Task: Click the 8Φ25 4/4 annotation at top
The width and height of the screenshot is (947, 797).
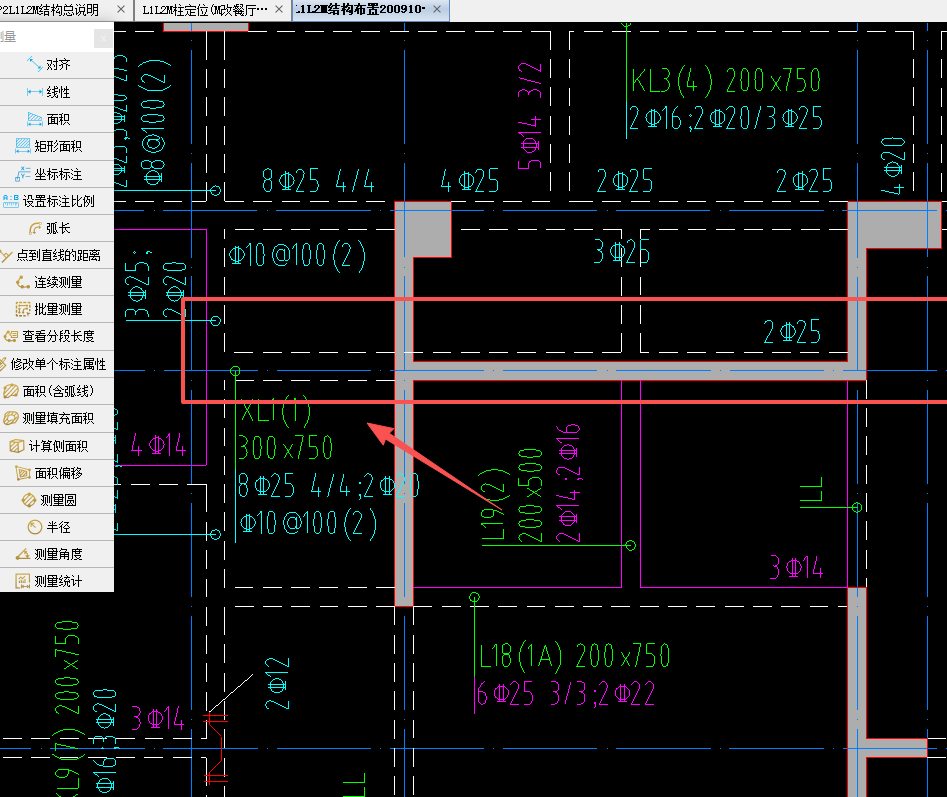Action: [318, 181]
